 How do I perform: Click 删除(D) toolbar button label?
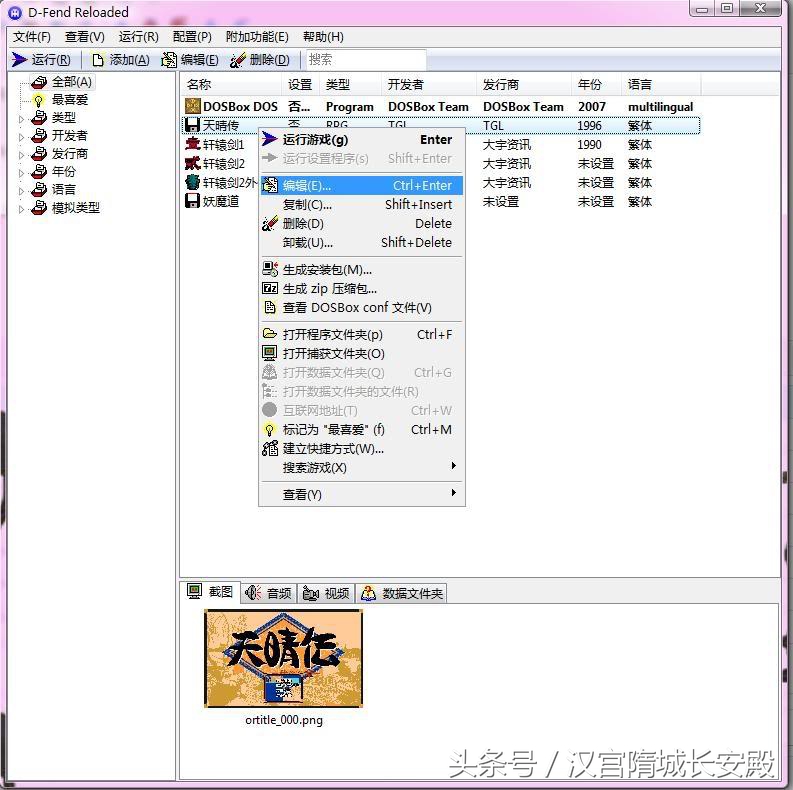(x=270, y=60)
